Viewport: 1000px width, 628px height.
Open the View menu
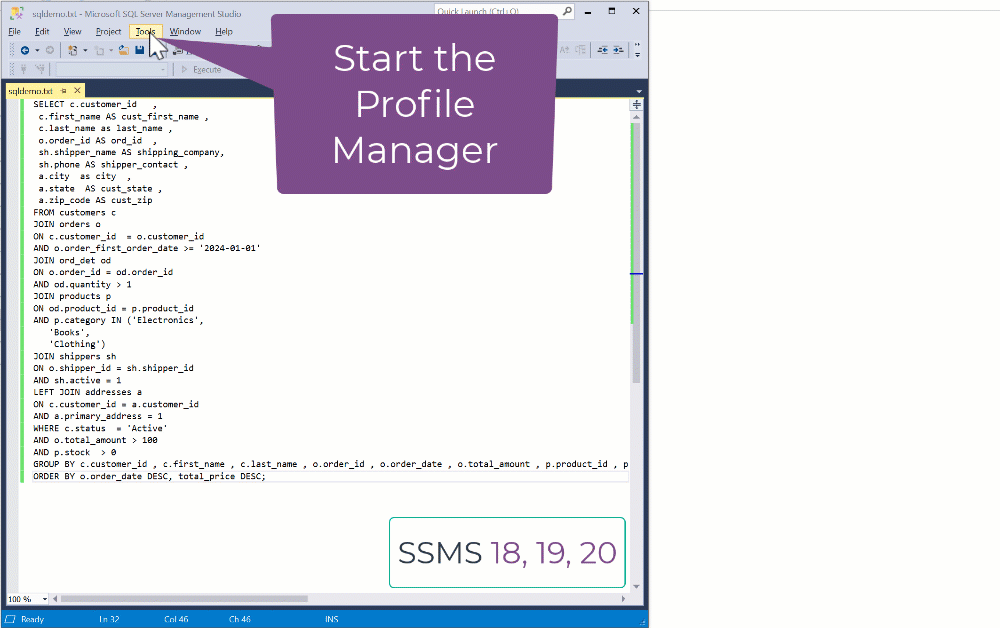pyautogui.click(x=72, y=31)
